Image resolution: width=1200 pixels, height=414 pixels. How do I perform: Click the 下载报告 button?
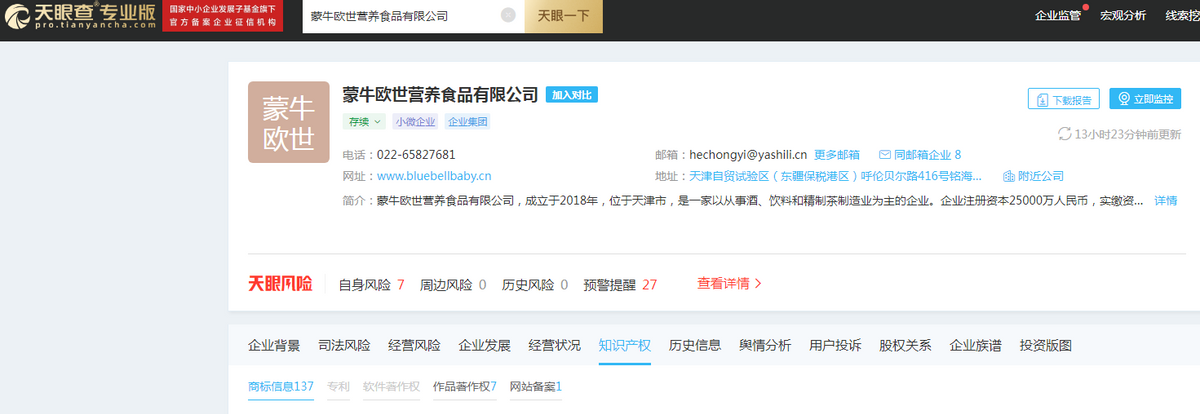pos(1064,99)
